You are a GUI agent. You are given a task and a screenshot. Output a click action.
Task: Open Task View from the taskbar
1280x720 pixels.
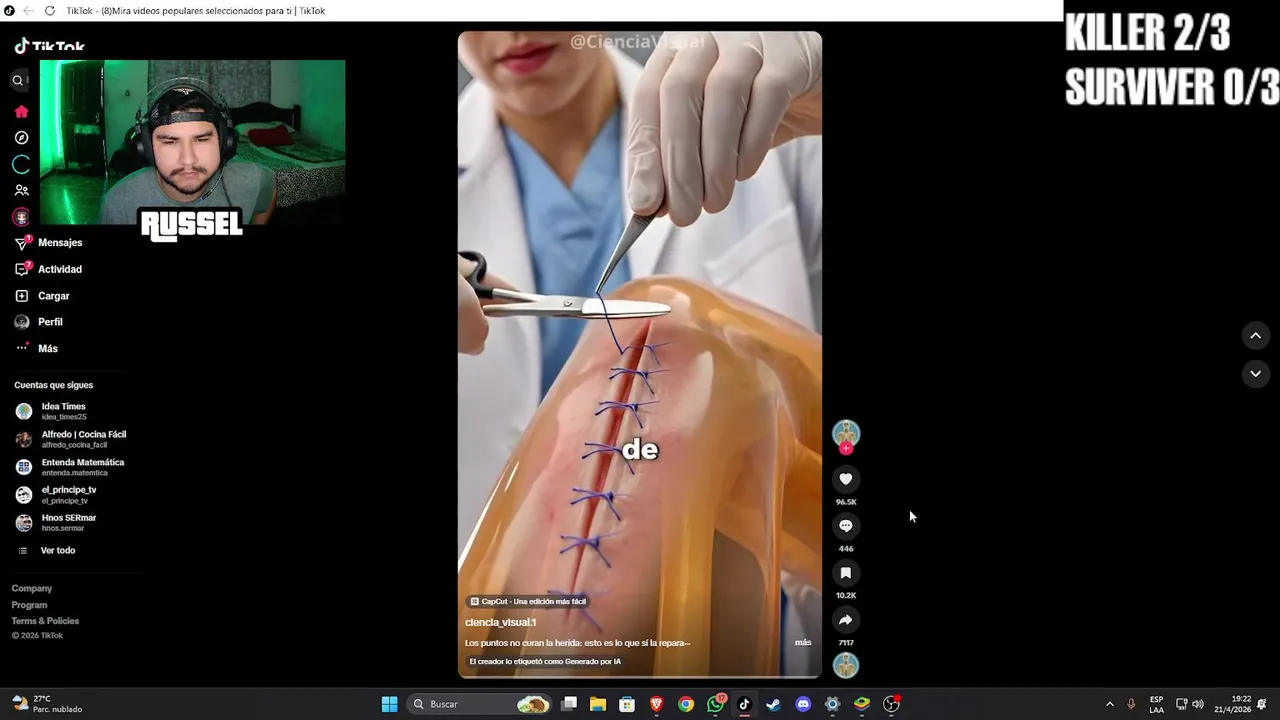[x=569, y=704]
